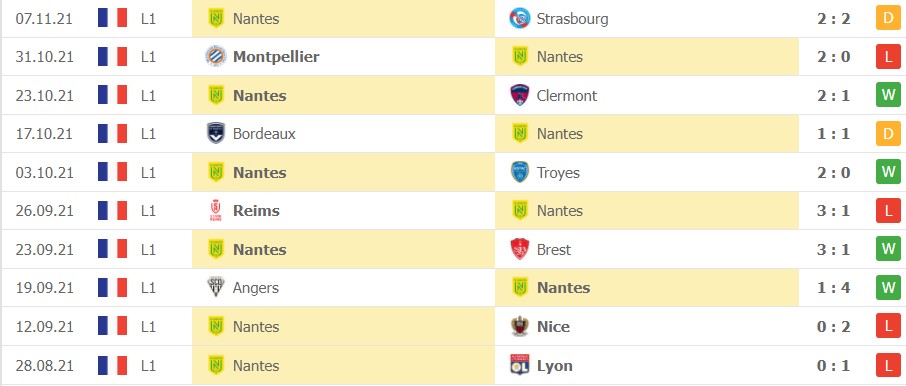Click the W result badge for Clermont match
This screenshot has width=906, height=386.
point(888,95)
